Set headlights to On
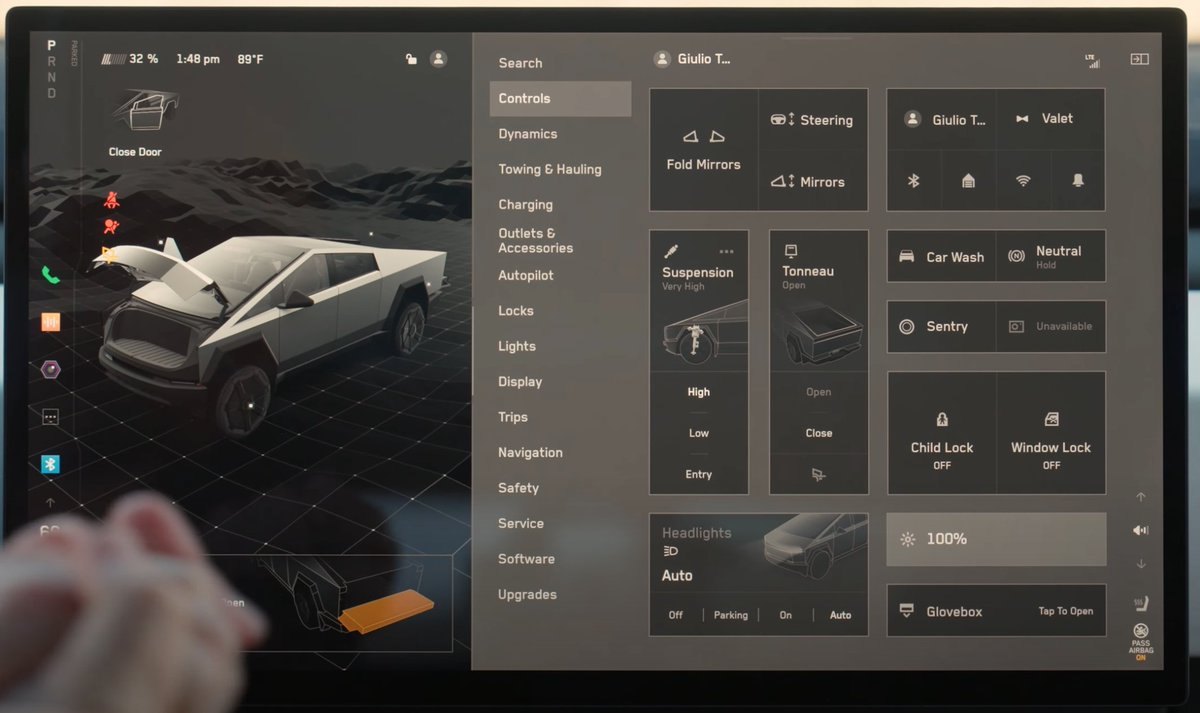Screen dimensions: 1200x713 [786, 615]
